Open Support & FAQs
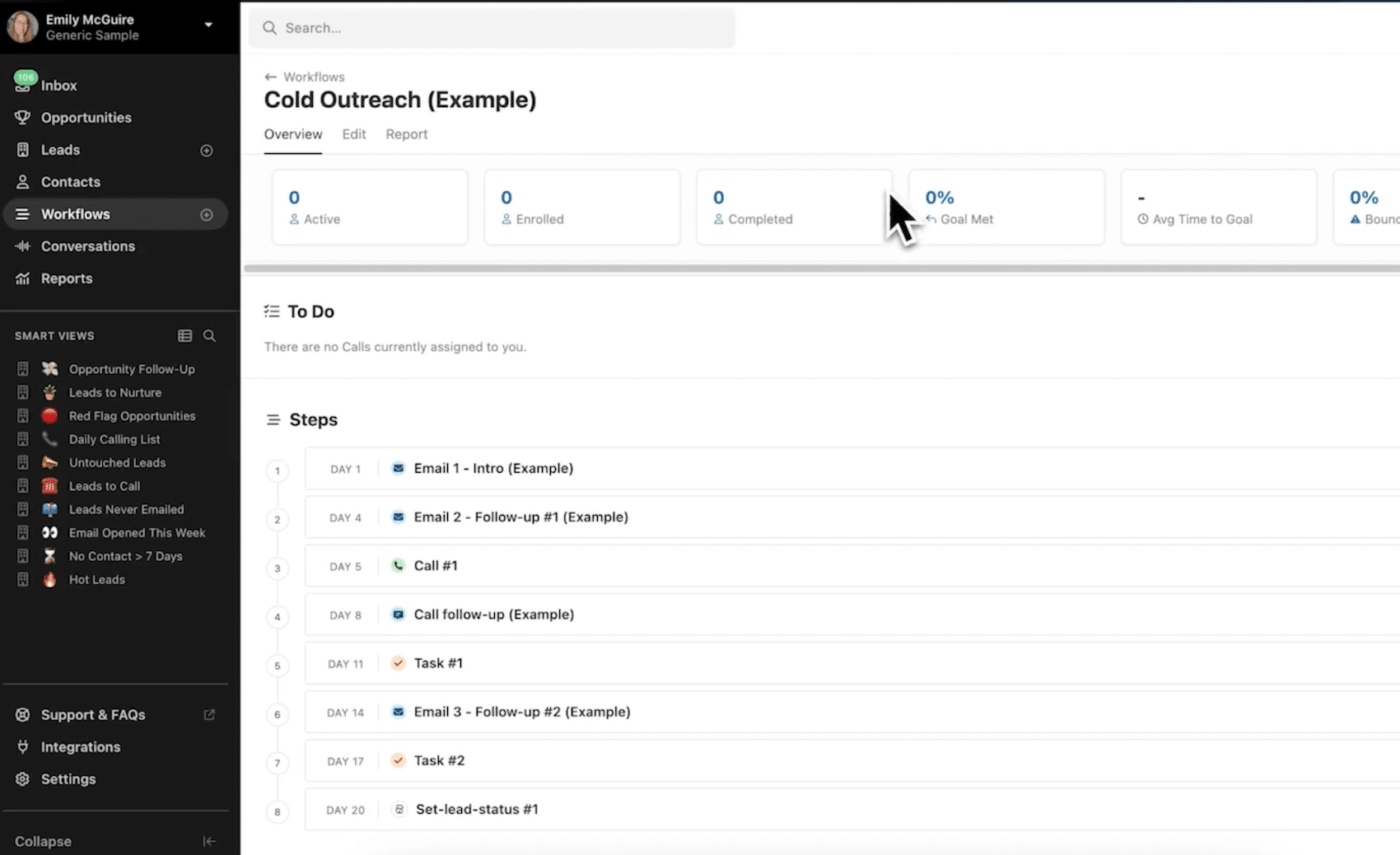The width and height of the screenshot is (1400, 855). 93,715
